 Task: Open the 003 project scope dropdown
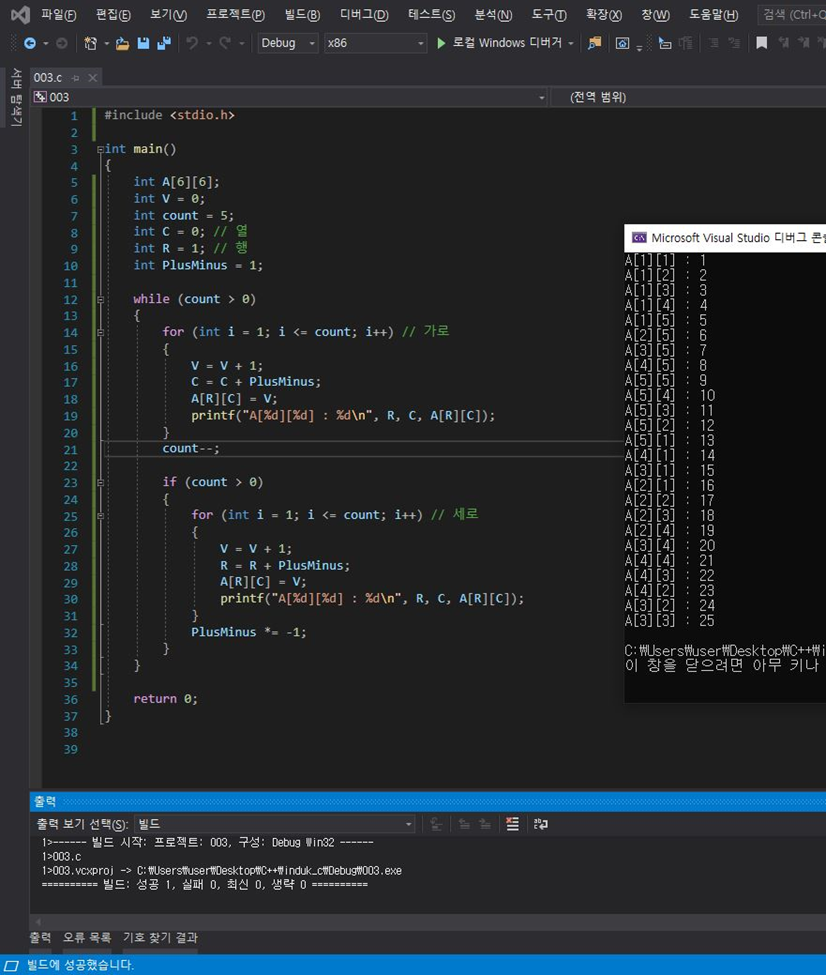tap(290, 97)
